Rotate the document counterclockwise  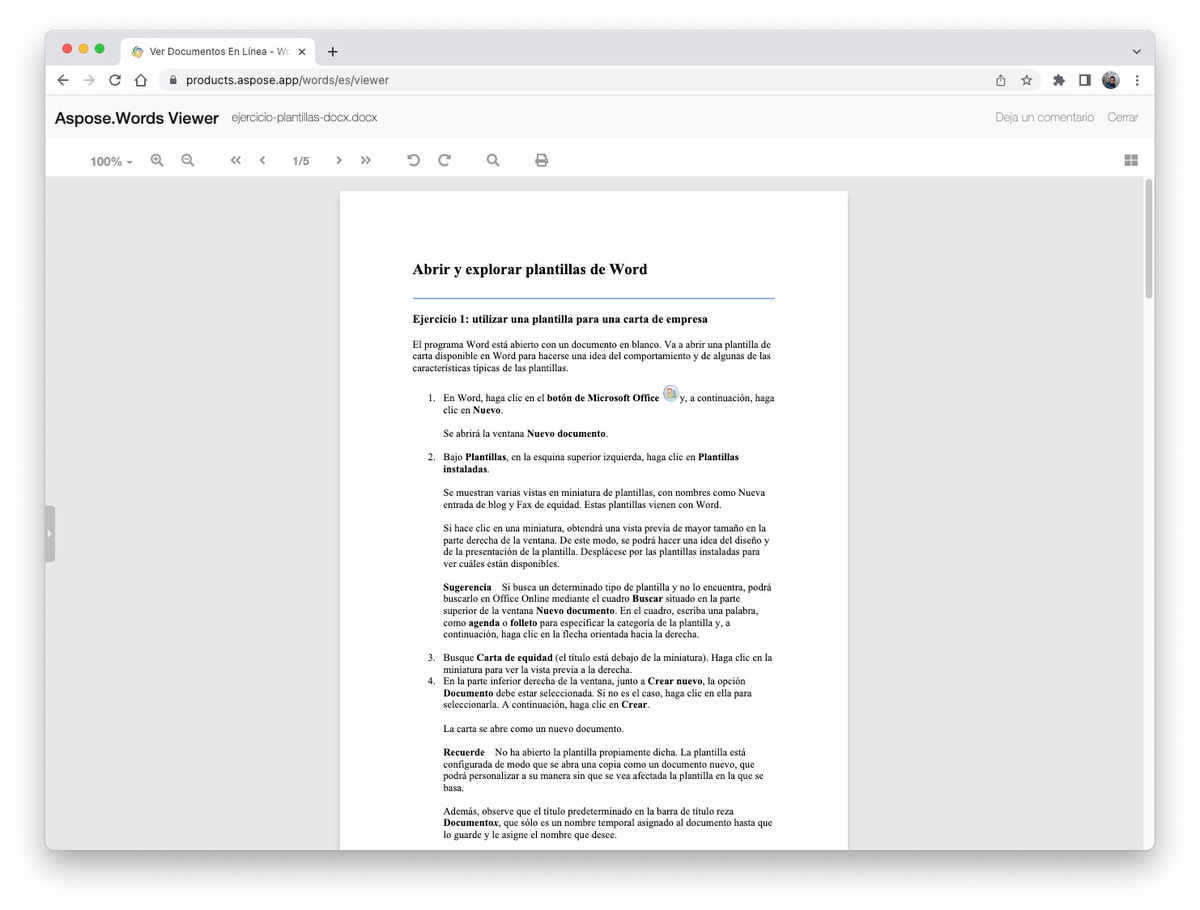coord(413,160)
